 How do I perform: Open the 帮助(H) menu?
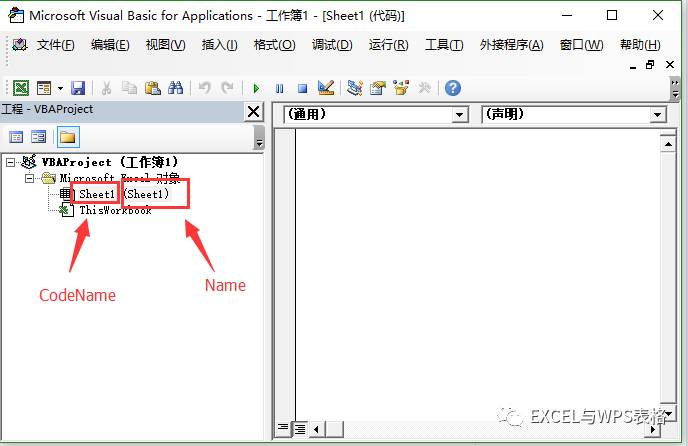640,45
